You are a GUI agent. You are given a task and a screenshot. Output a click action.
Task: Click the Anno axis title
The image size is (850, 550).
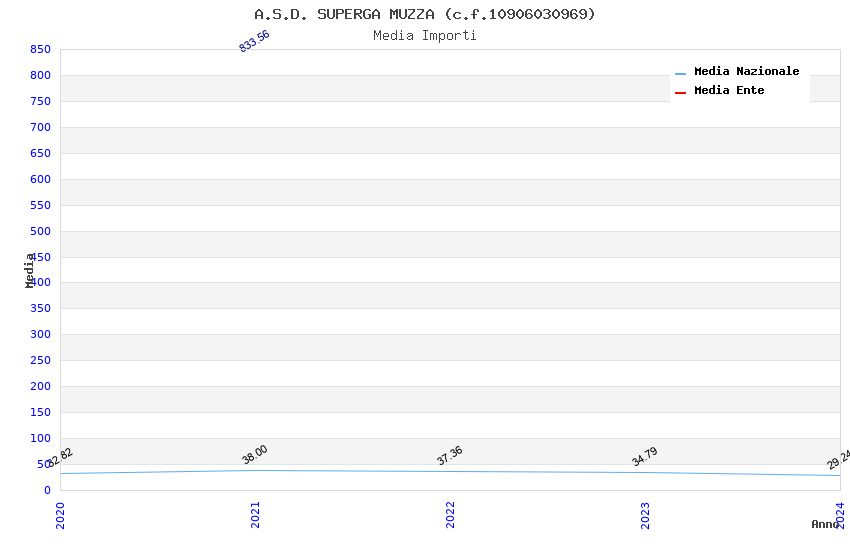825,524
